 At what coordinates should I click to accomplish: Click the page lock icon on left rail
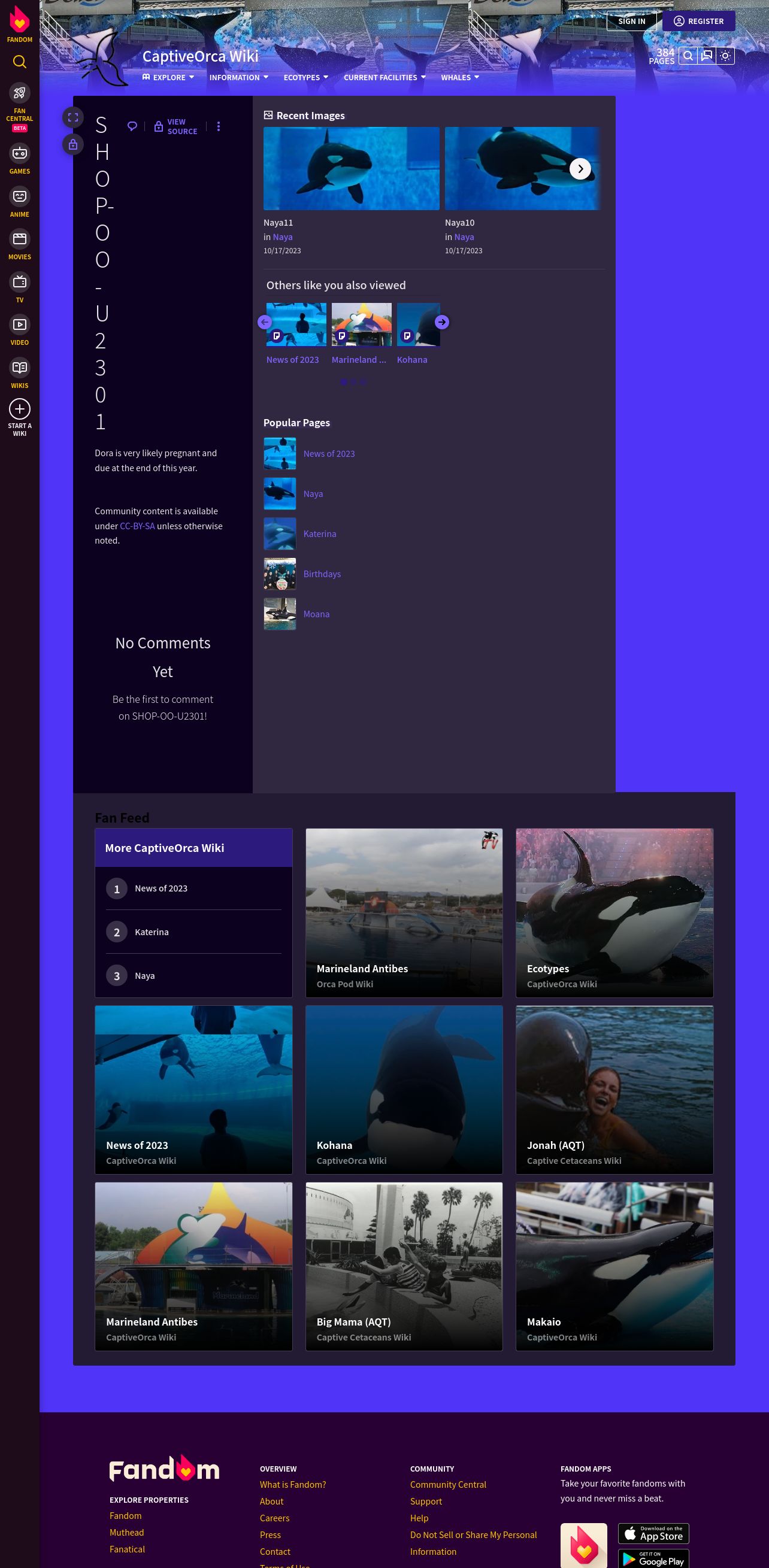(72, 144)
